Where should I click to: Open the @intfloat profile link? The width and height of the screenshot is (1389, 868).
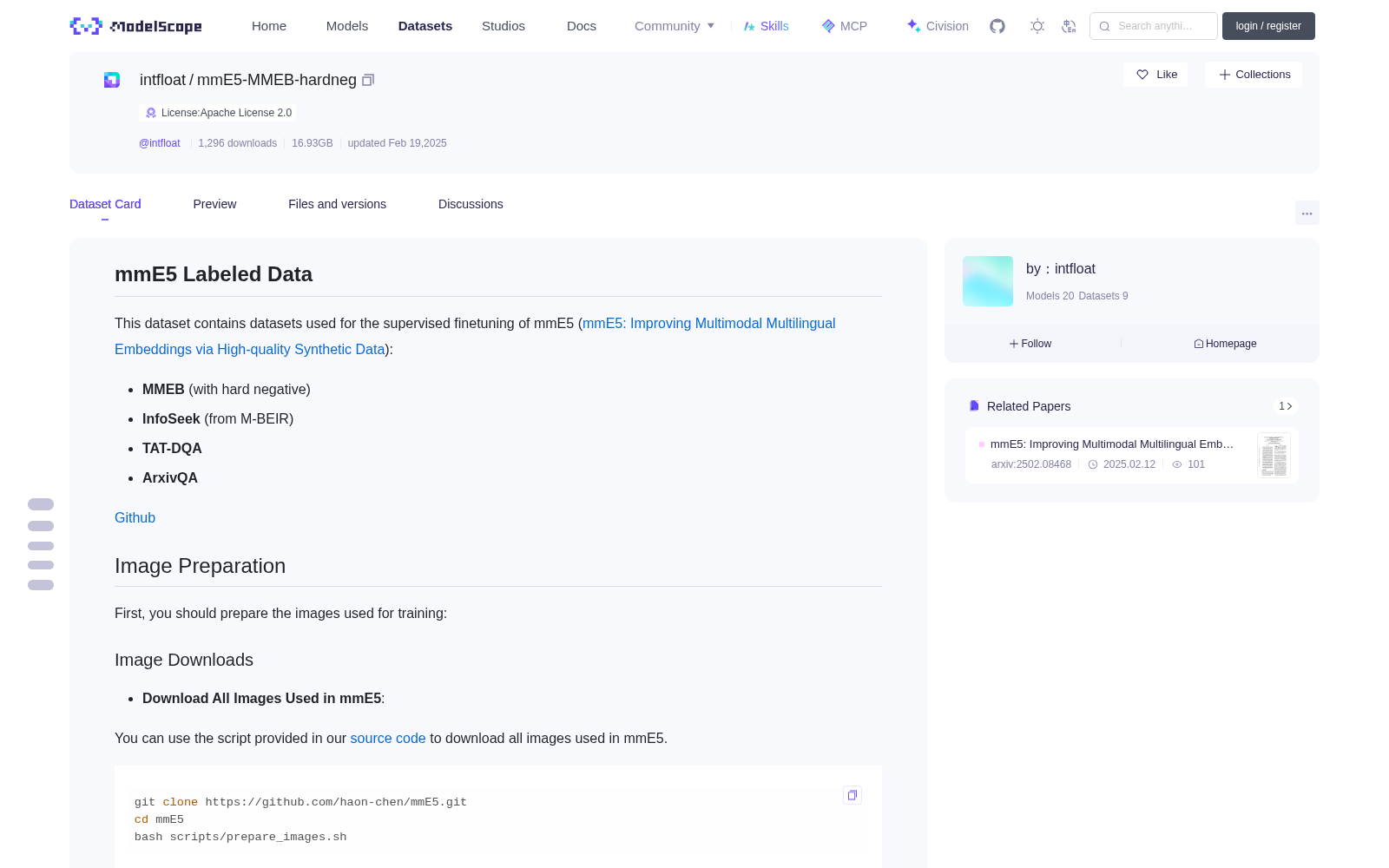click(160, 143)
